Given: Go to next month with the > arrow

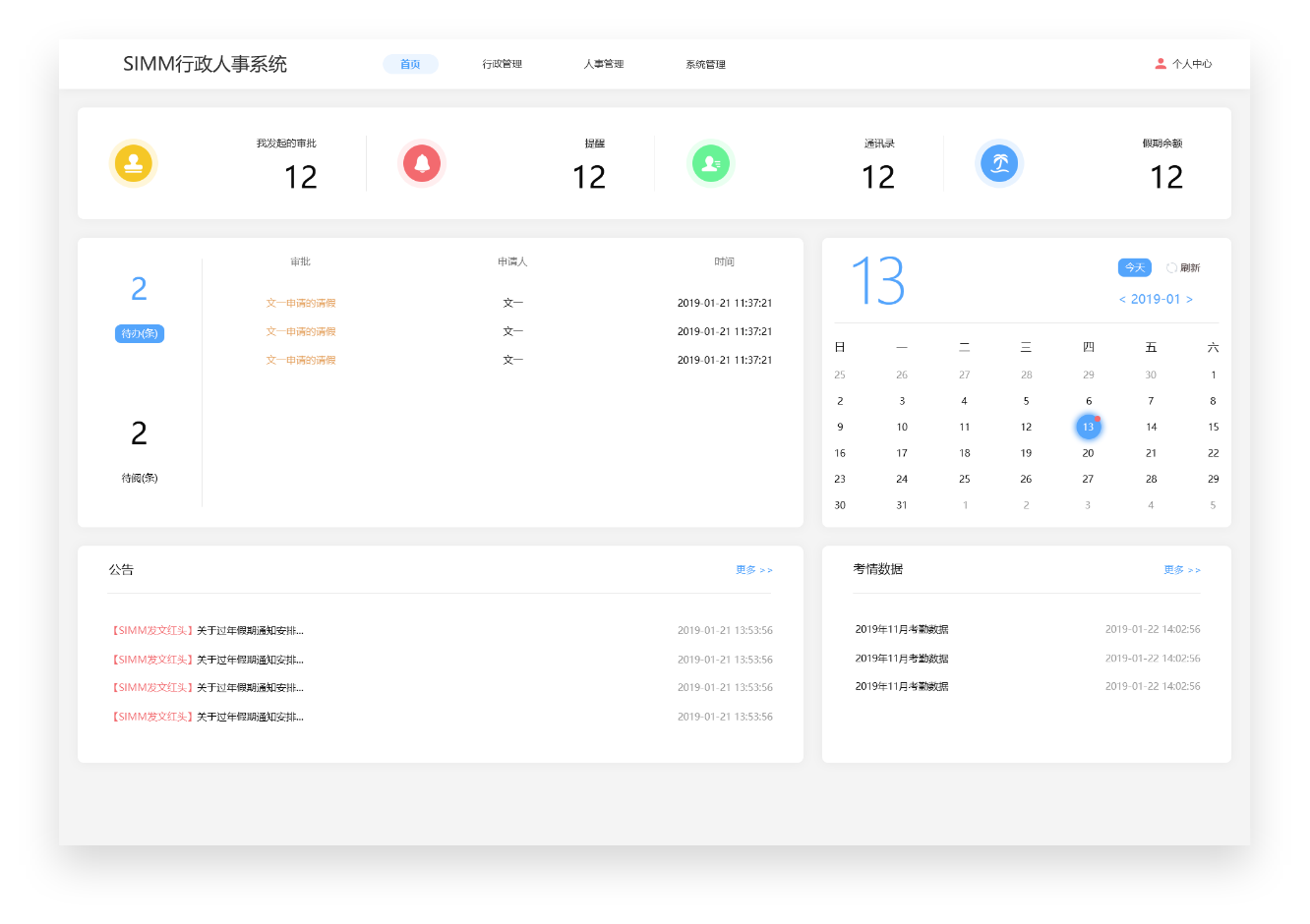Looking at the screenshot, I should [1189, 299].
